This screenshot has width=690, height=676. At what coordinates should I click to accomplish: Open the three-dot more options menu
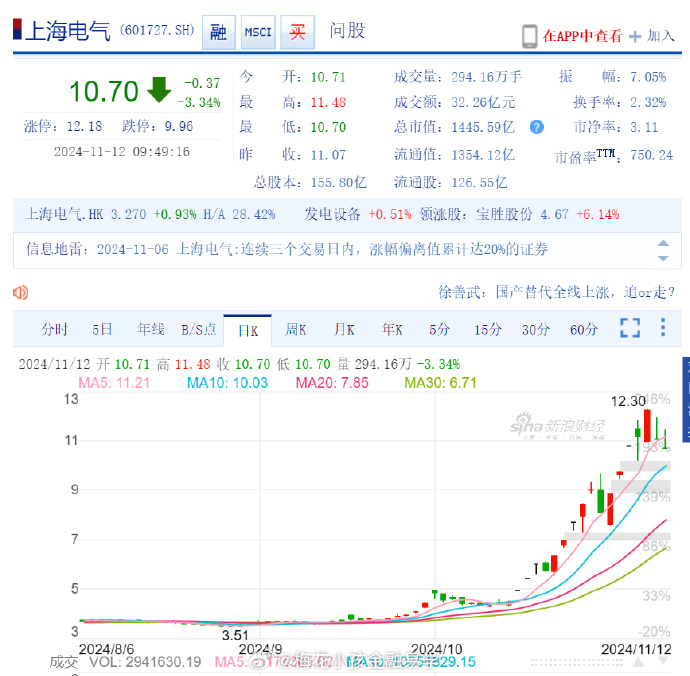coord(663,327)
